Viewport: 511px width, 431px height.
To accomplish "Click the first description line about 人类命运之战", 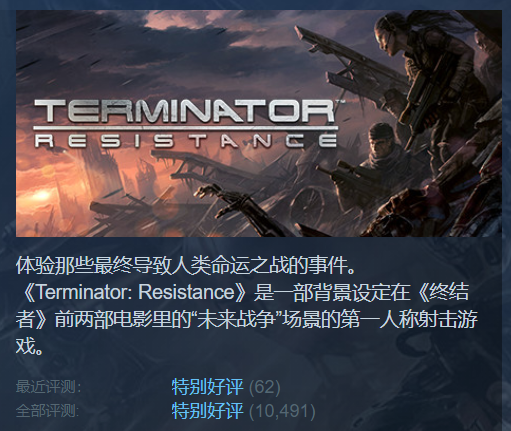I will coord(186,266).
